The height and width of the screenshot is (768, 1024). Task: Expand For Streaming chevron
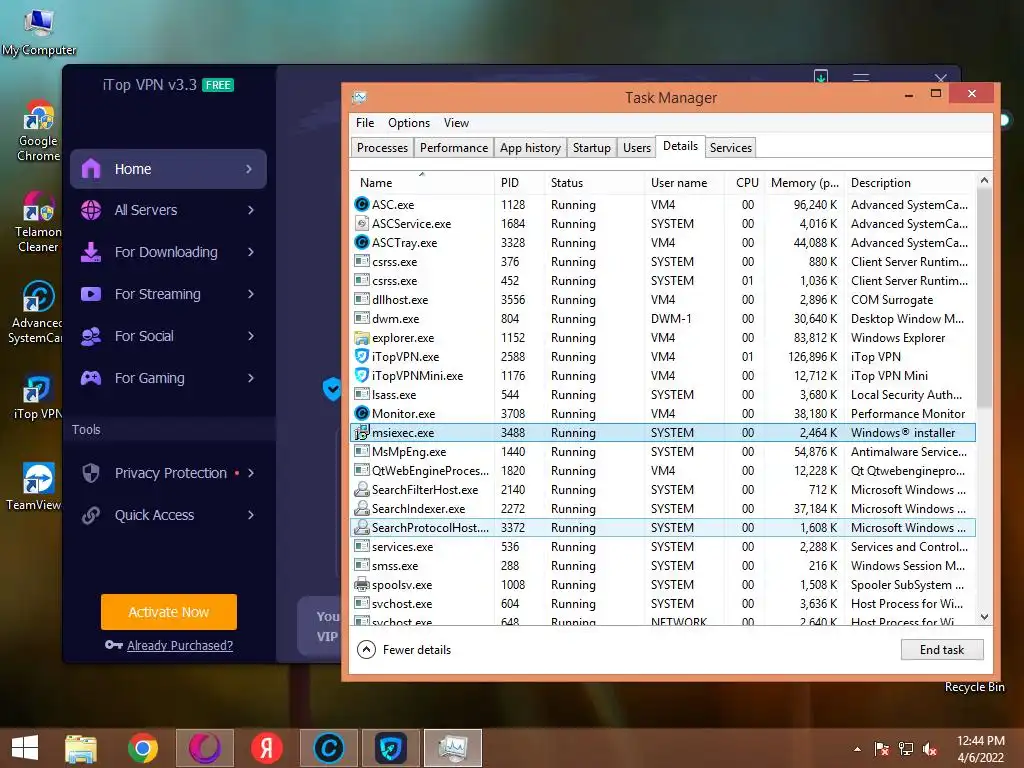(x=251, y=294)
